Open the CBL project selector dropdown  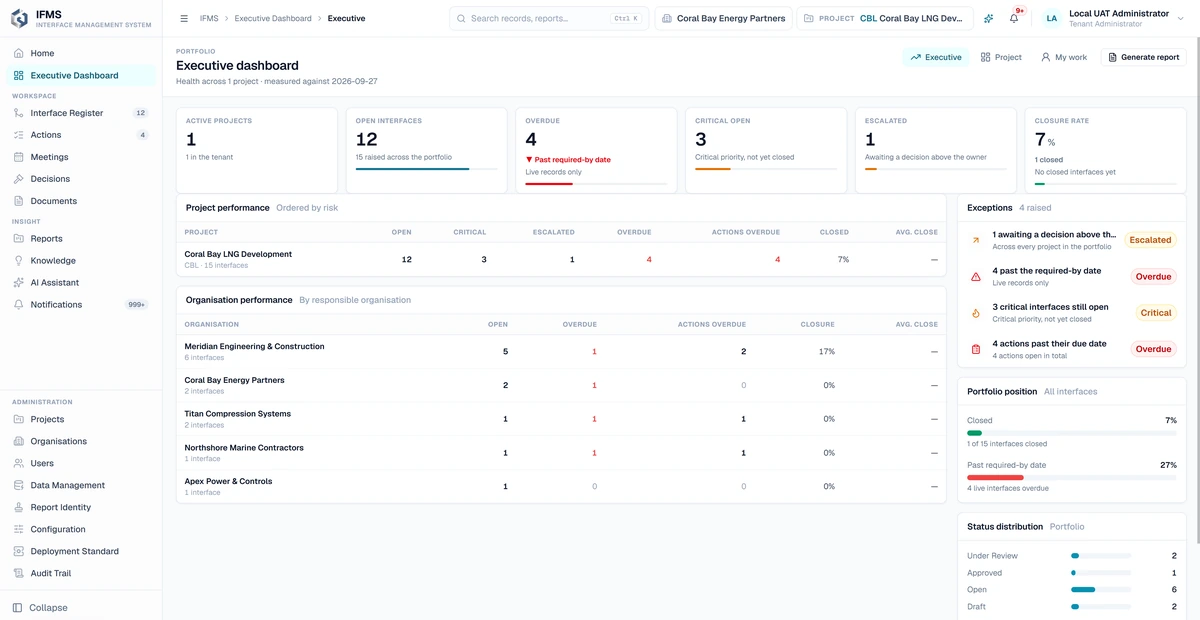click(886, 18)
